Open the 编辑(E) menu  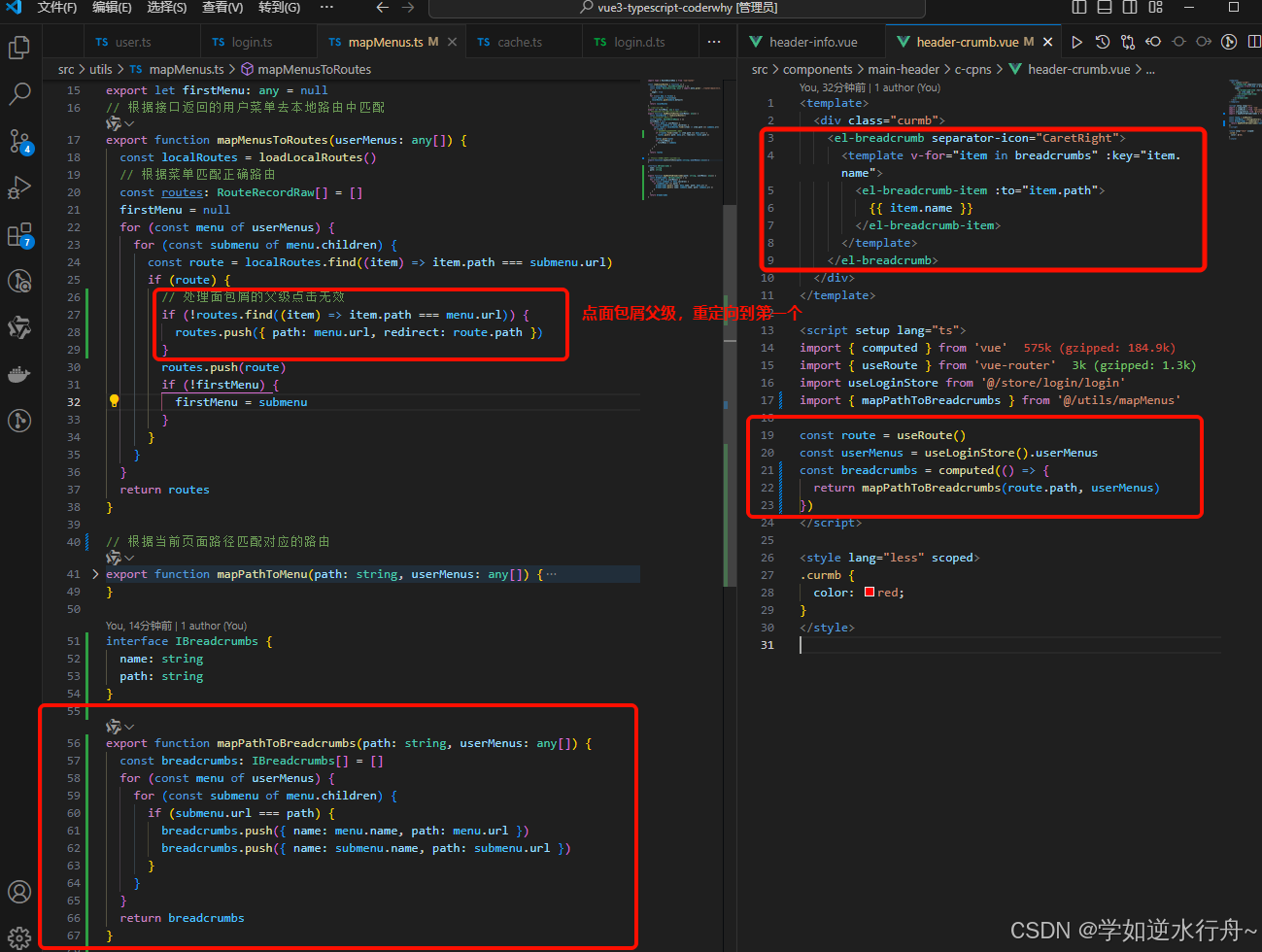pos(112,7)
